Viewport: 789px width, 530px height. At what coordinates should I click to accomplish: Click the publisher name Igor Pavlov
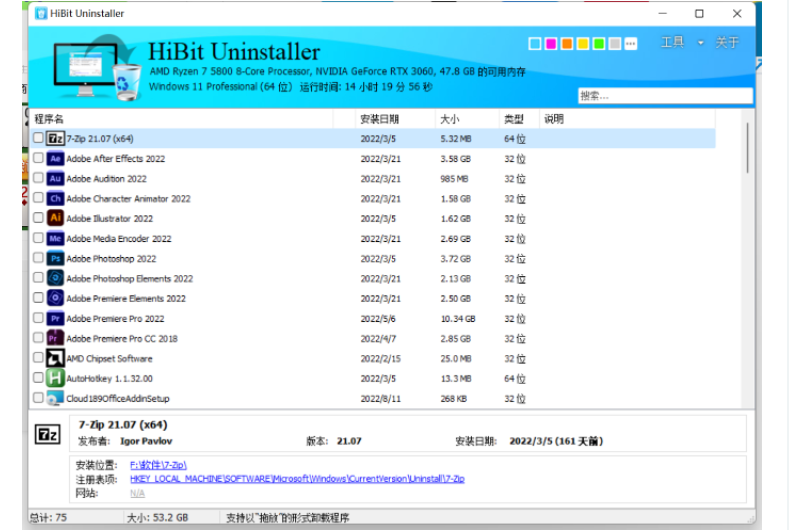click(146, 441)
